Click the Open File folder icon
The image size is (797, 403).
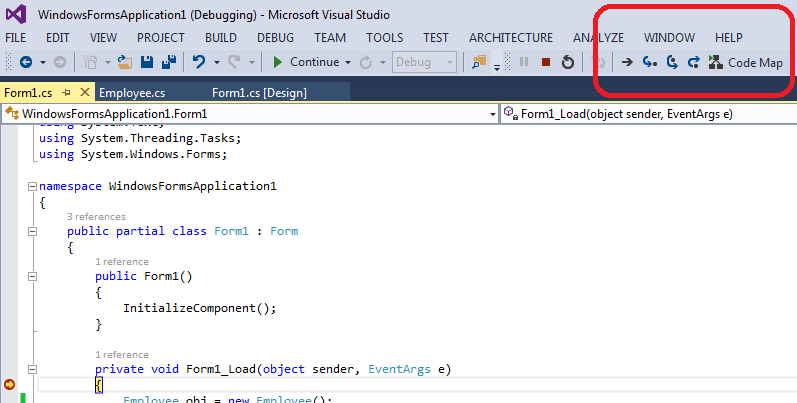(x=125, y=62)
